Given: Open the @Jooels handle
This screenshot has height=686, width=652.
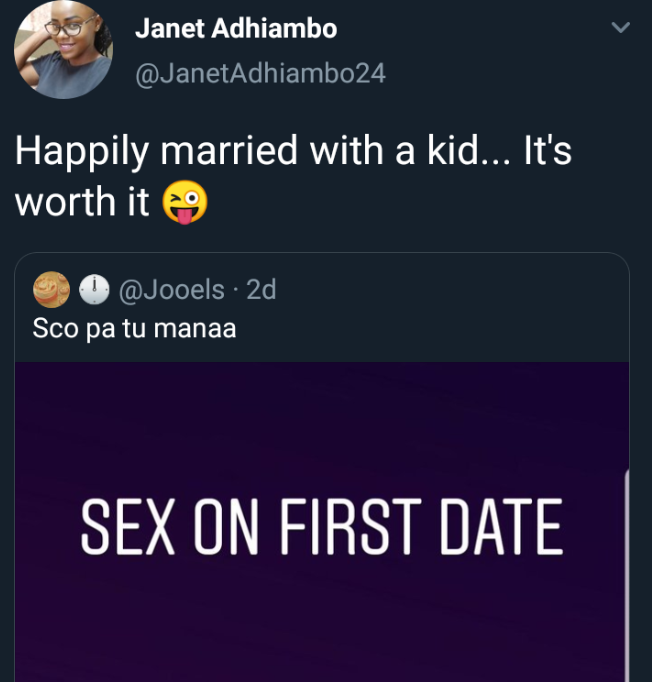Looking at the screenshot, I should pos(172,290).
